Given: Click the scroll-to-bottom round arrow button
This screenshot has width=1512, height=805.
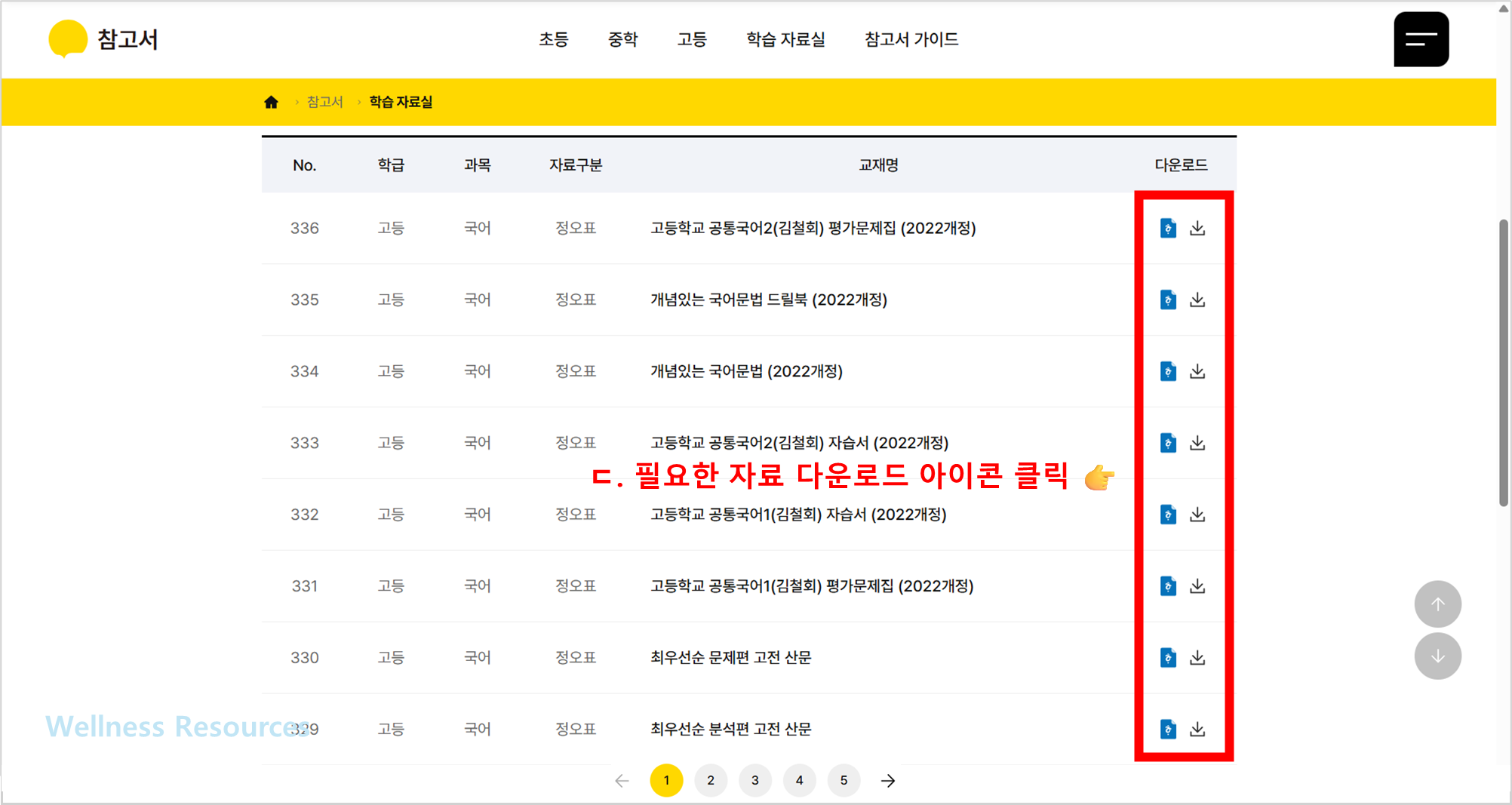Looking at the screenshot, I should (1437, 656).
